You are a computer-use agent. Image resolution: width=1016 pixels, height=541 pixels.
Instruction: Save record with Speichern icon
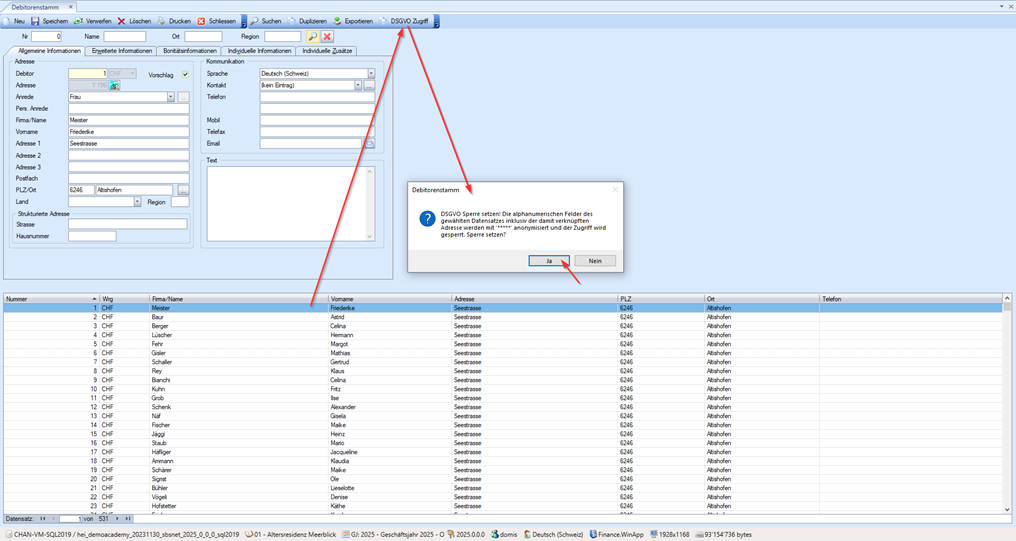(36, 21)
